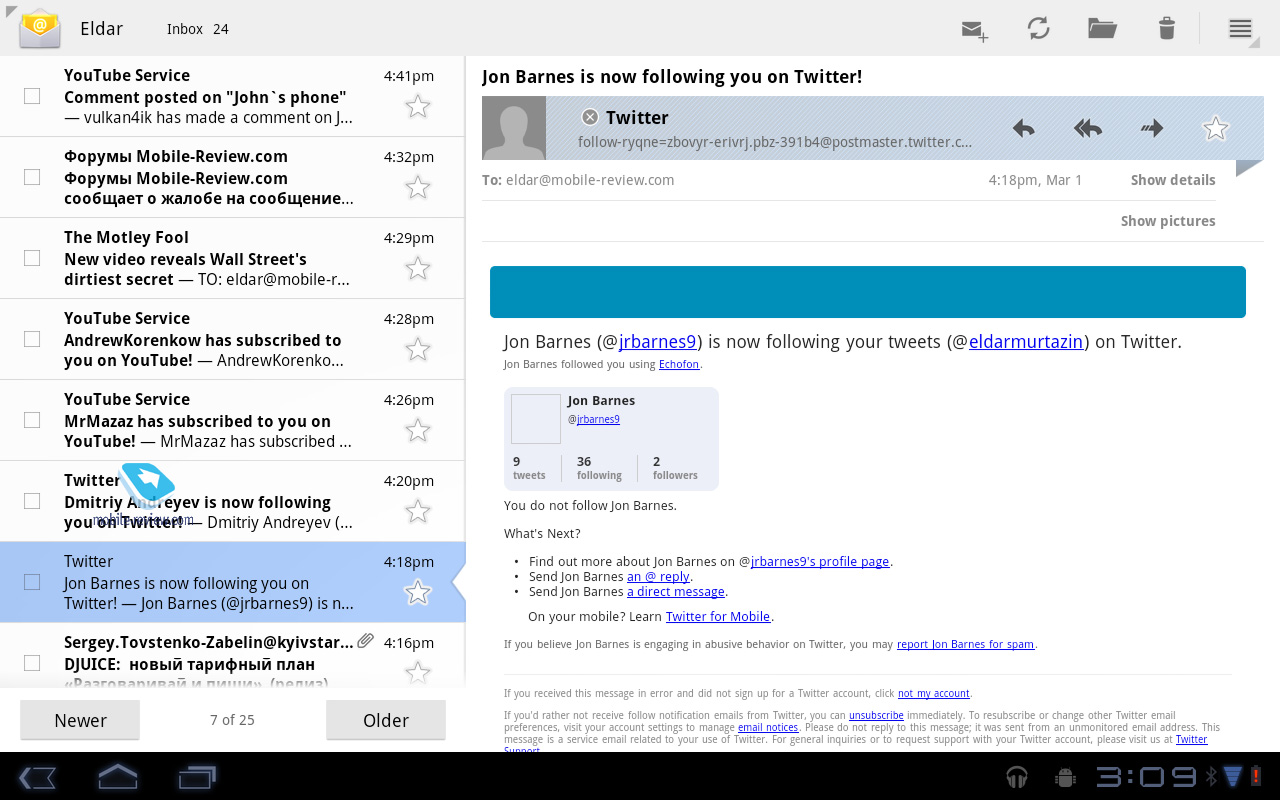Screen dimensions: 1280x800
Task: Tap the headphones status icon
Action: click(x=1017, y=777)
